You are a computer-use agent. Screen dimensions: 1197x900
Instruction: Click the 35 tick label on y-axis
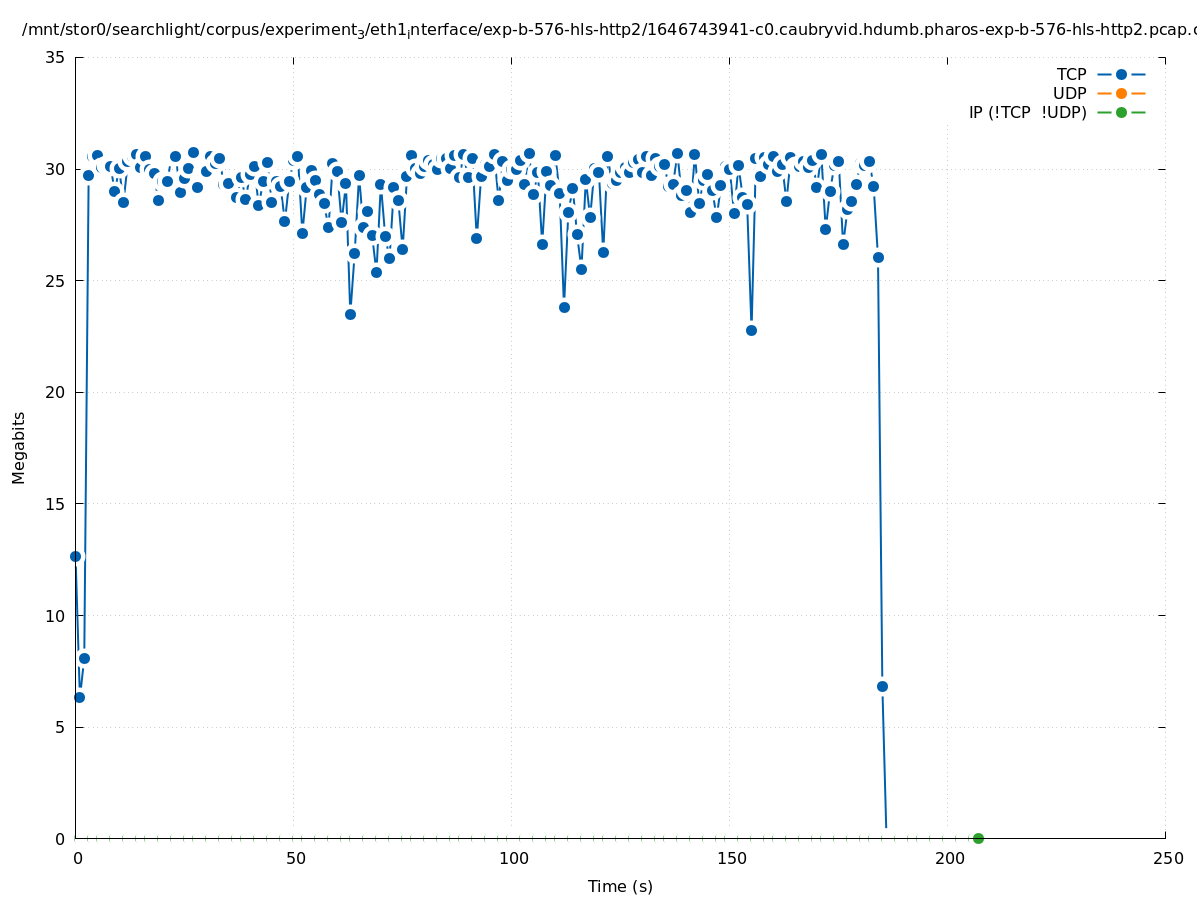click(x=55, y=57)
